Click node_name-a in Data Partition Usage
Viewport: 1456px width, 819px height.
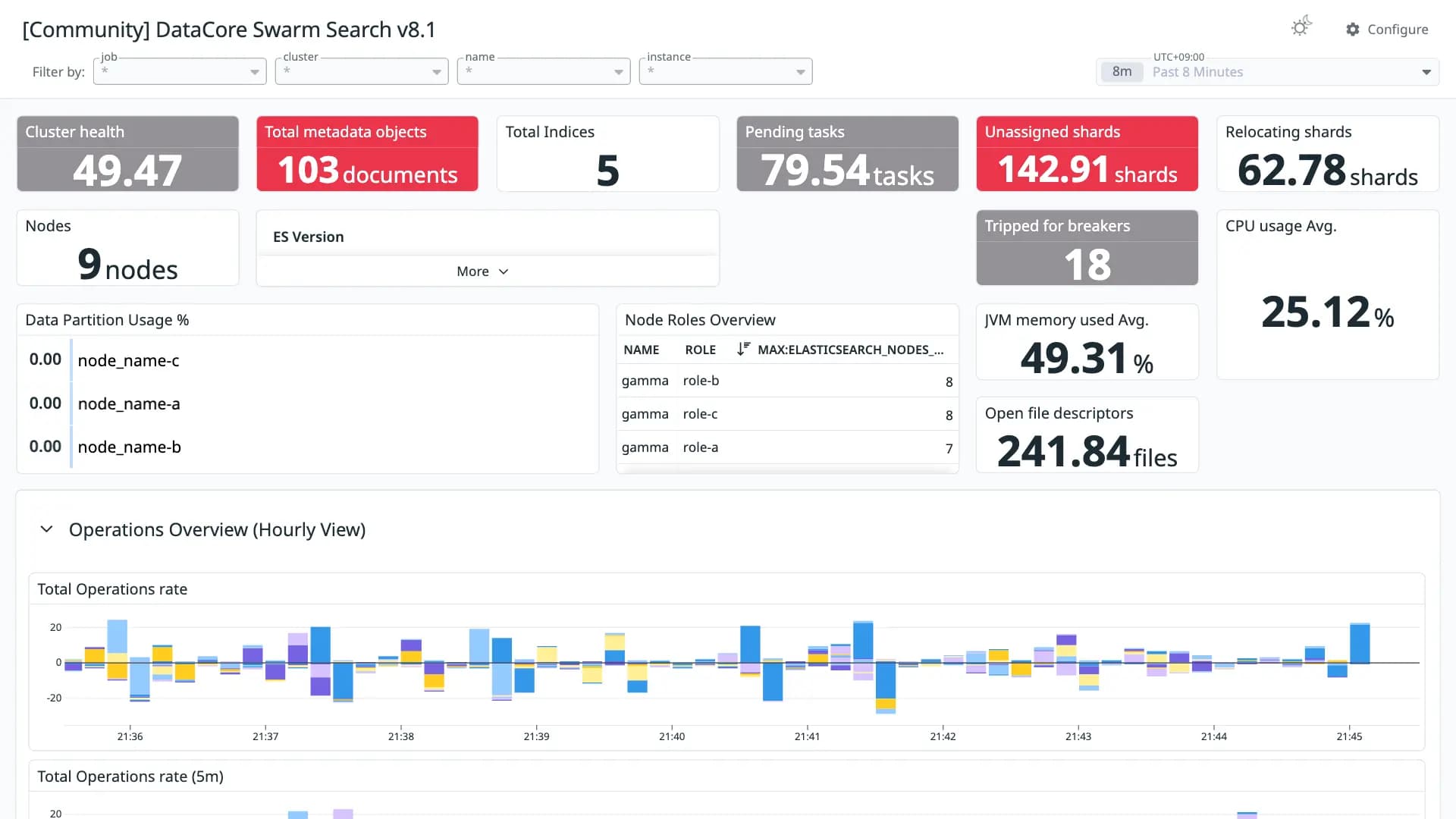coord(129,403)
